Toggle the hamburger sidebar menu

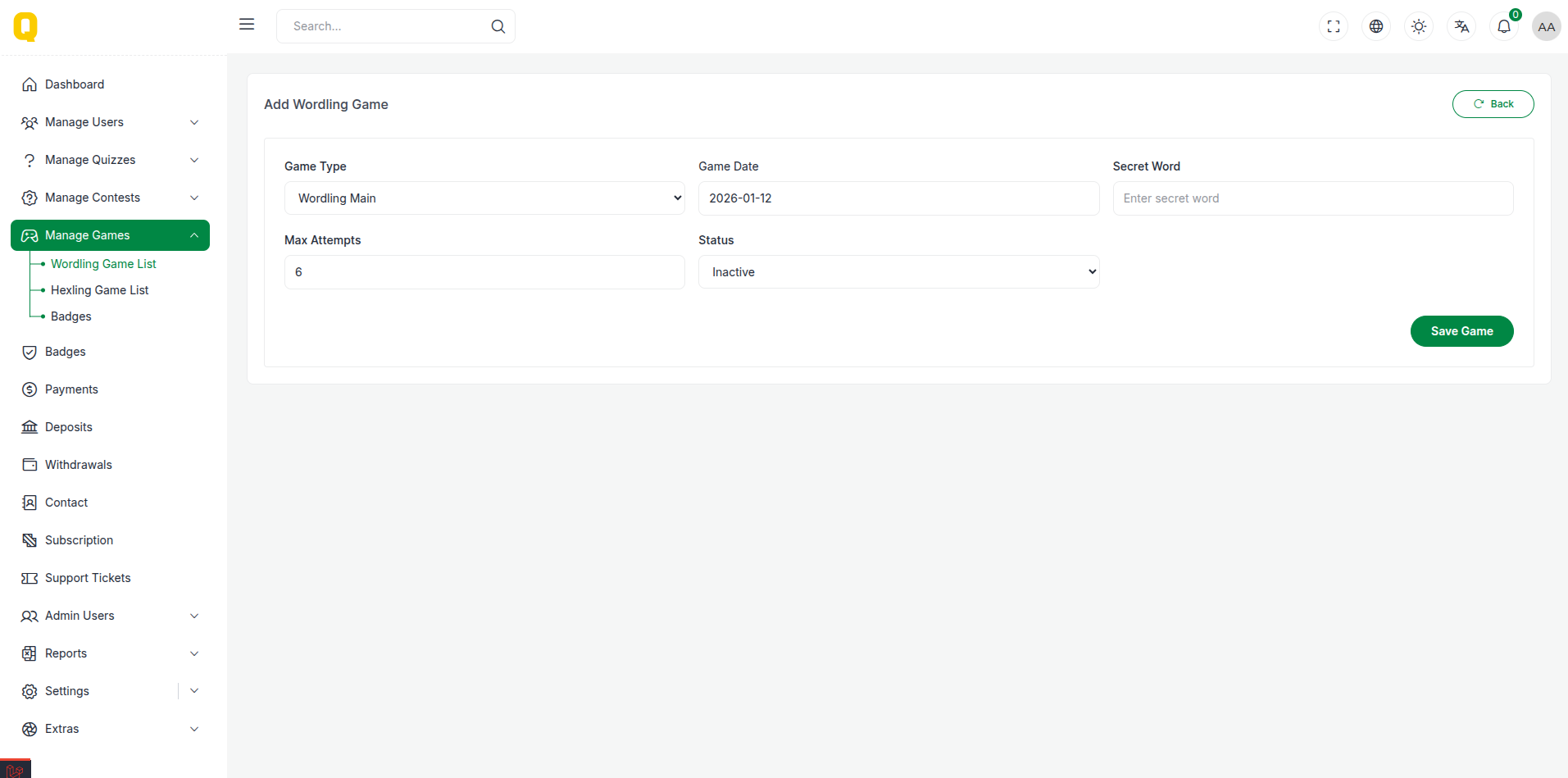(x=247, y=25)
